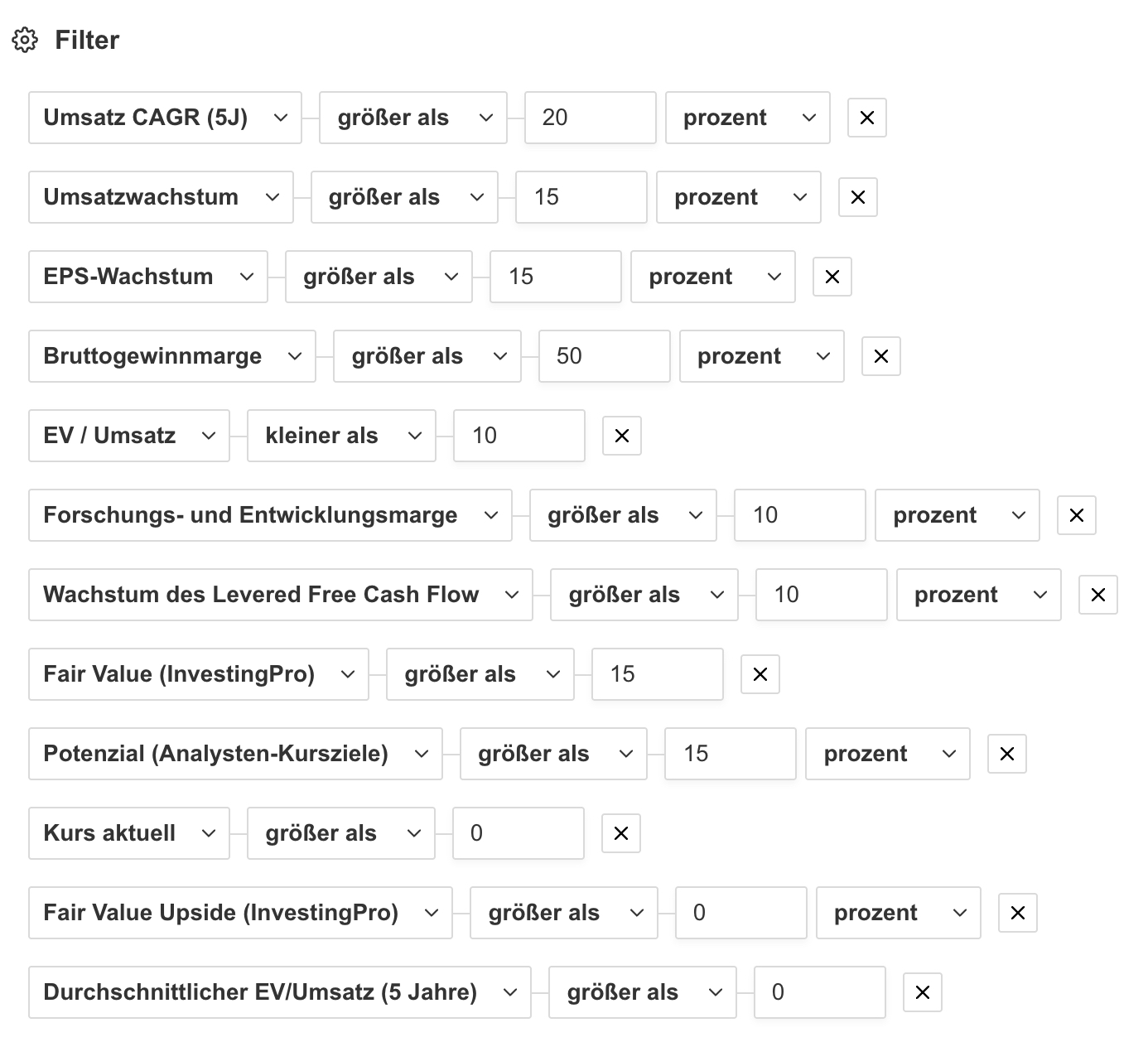The image size is (1148, 1042).
Task: Focus the Umsatz CAGR value field showing 20
Action: [590, 118]
